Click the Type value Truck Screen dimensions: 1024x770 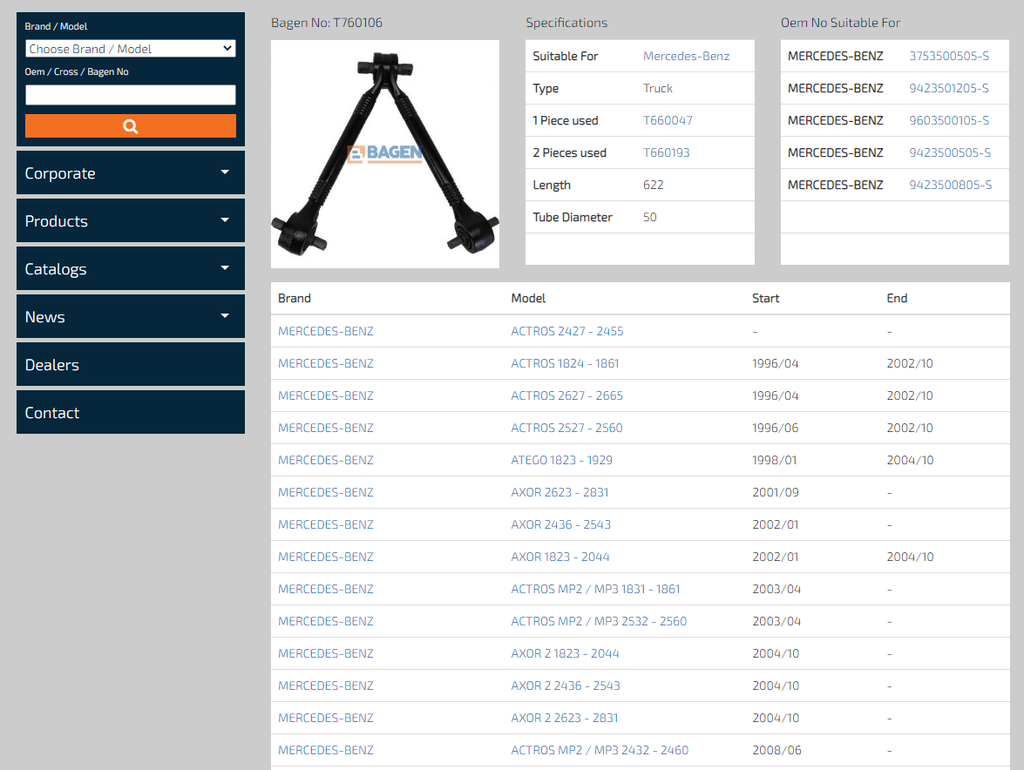click(x=658, y=88)
